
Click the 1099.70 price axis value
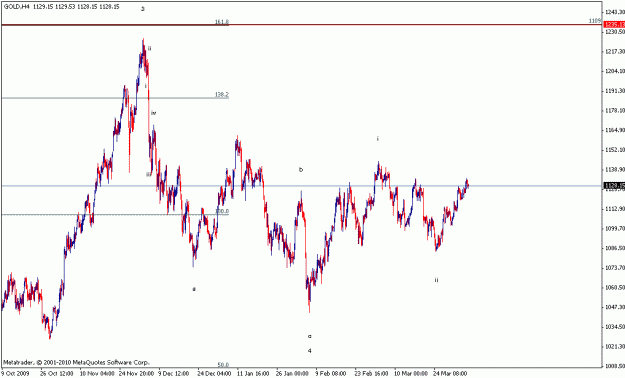pyautogui.click(x=615, y=228)
